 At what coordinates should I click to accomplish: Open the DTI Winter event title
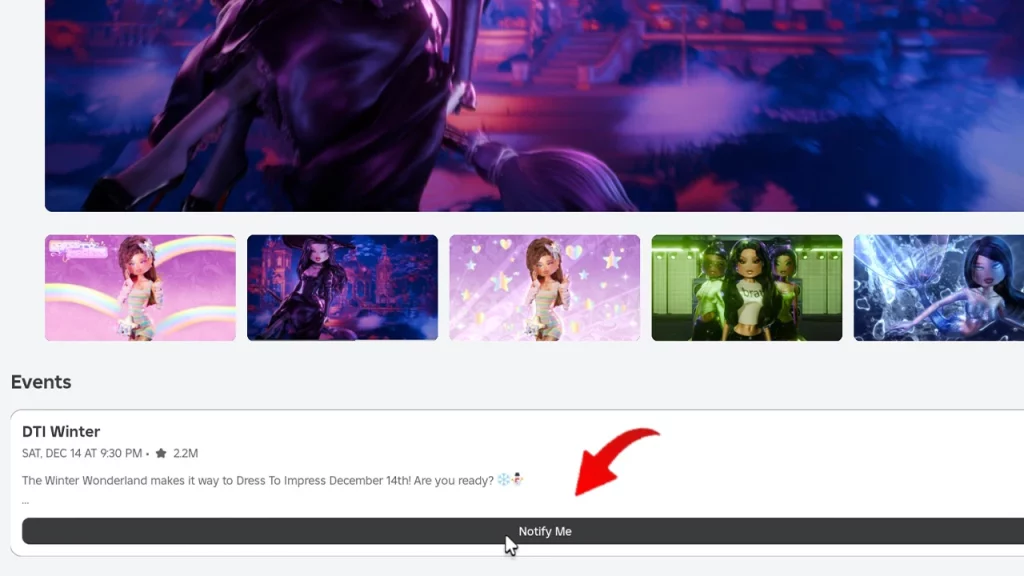(61, 432)
